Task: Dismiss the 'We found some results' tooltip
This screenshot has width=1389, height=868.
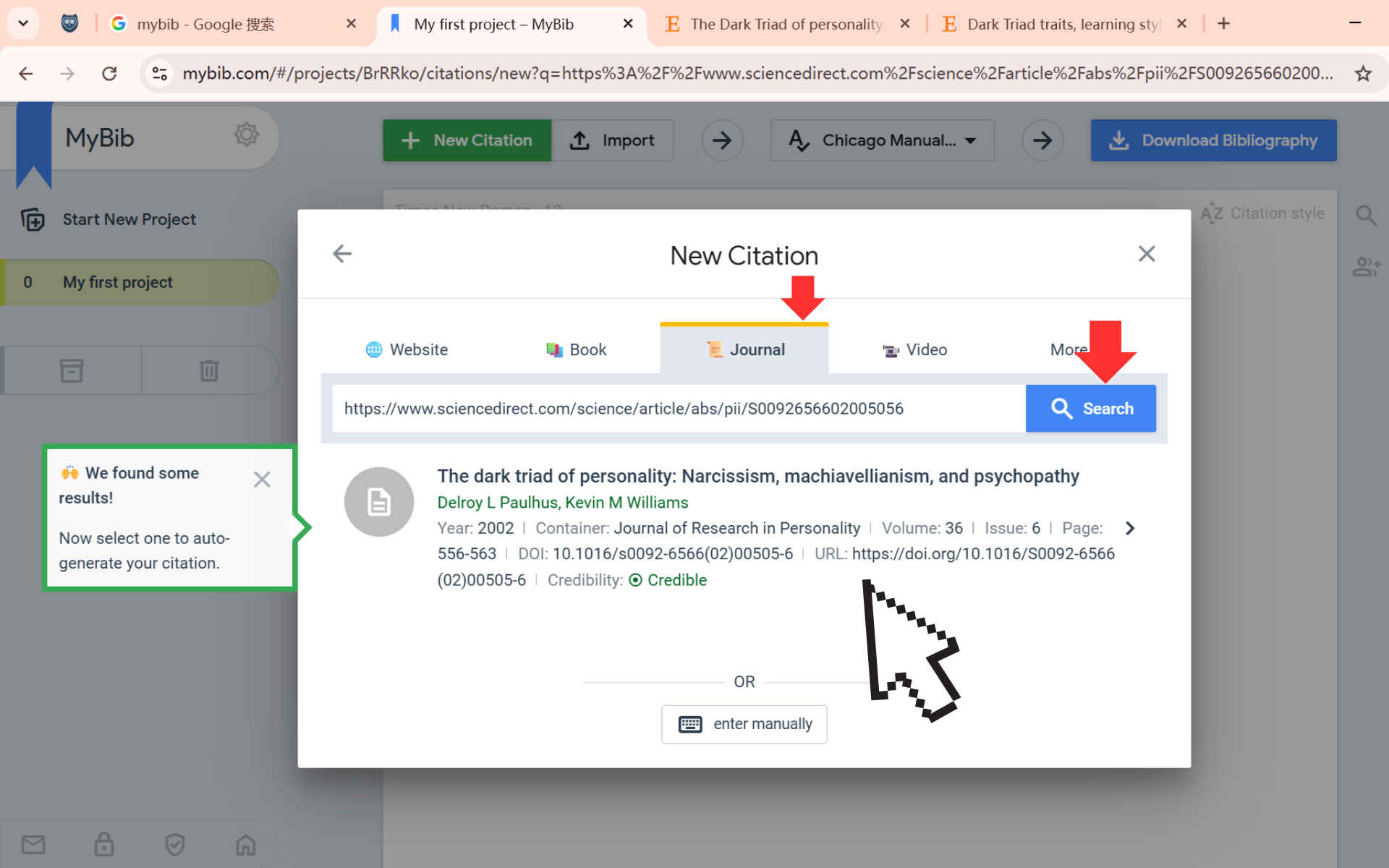Action: [x=262, y=480]
